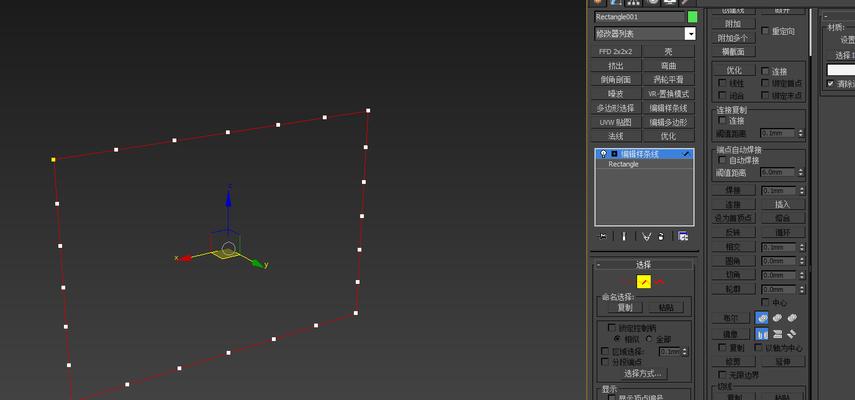Click the pin stack icon below modifier stack

(x=602, y=237)
